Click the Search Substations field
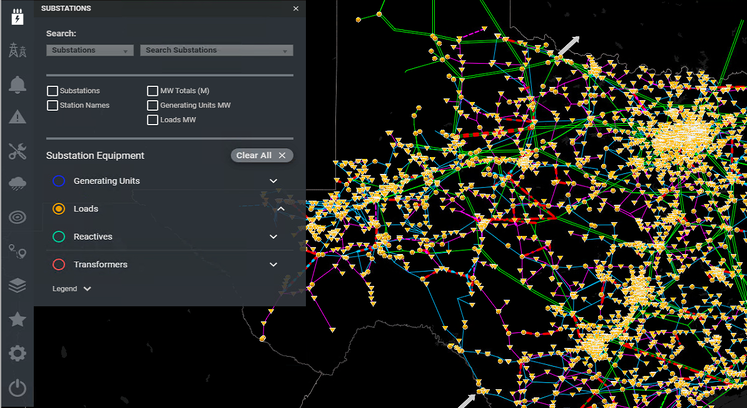Viewport: 747px width, 408px height. [216, 50]
